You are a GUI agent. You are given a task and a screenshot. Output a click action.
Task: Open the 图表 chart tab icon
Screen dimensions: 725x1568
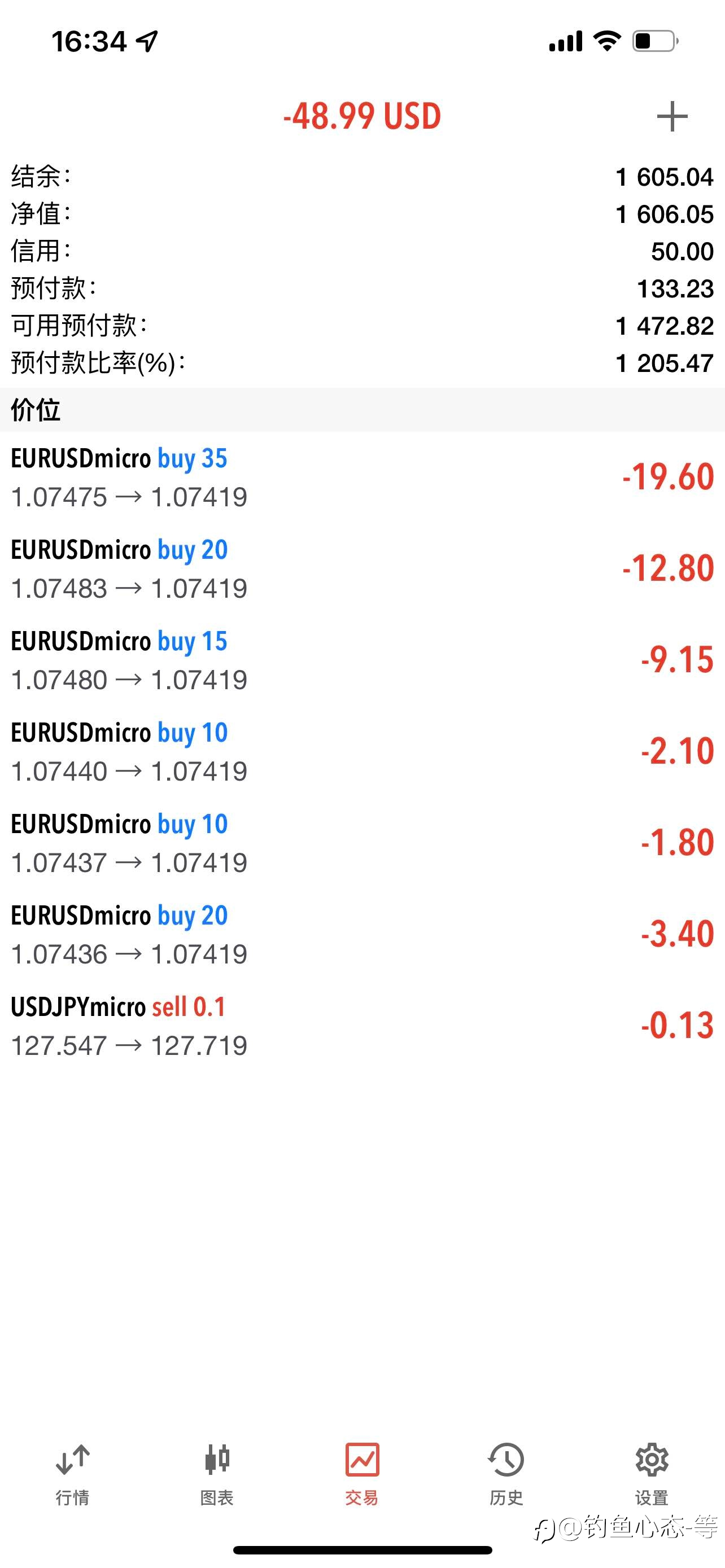click(x=217, y=1459)
